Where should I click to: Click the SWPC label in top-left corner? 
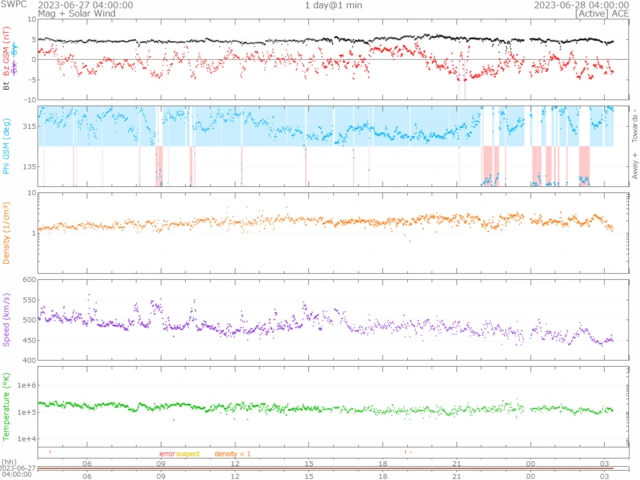pyautogui.click(x=13, y=5)
